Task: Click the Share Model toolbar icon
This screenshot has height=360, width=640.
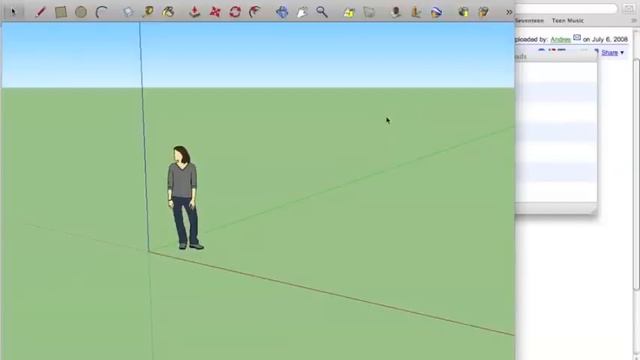Action: [483, 12]
